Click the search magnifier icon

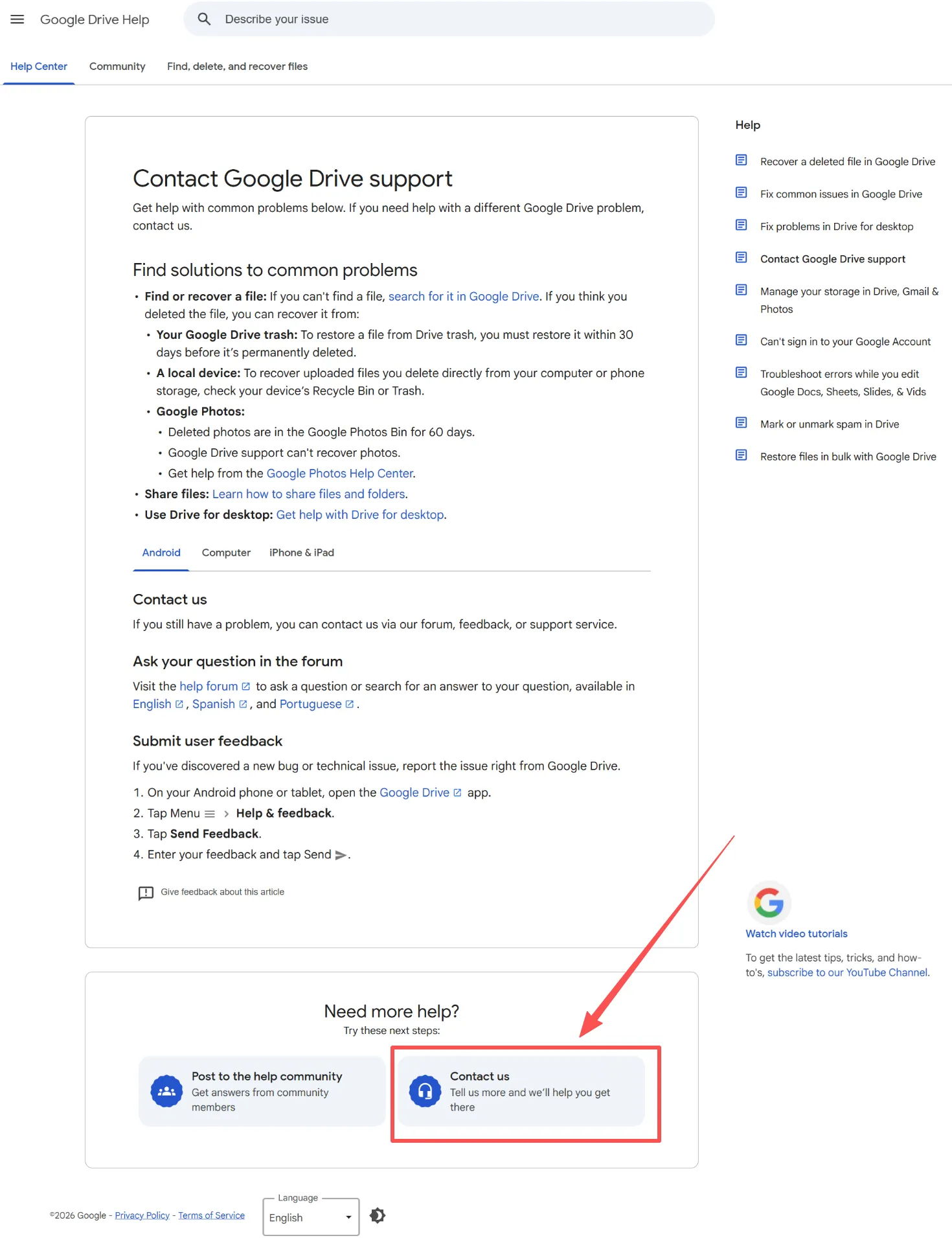[x=204, y=19]
